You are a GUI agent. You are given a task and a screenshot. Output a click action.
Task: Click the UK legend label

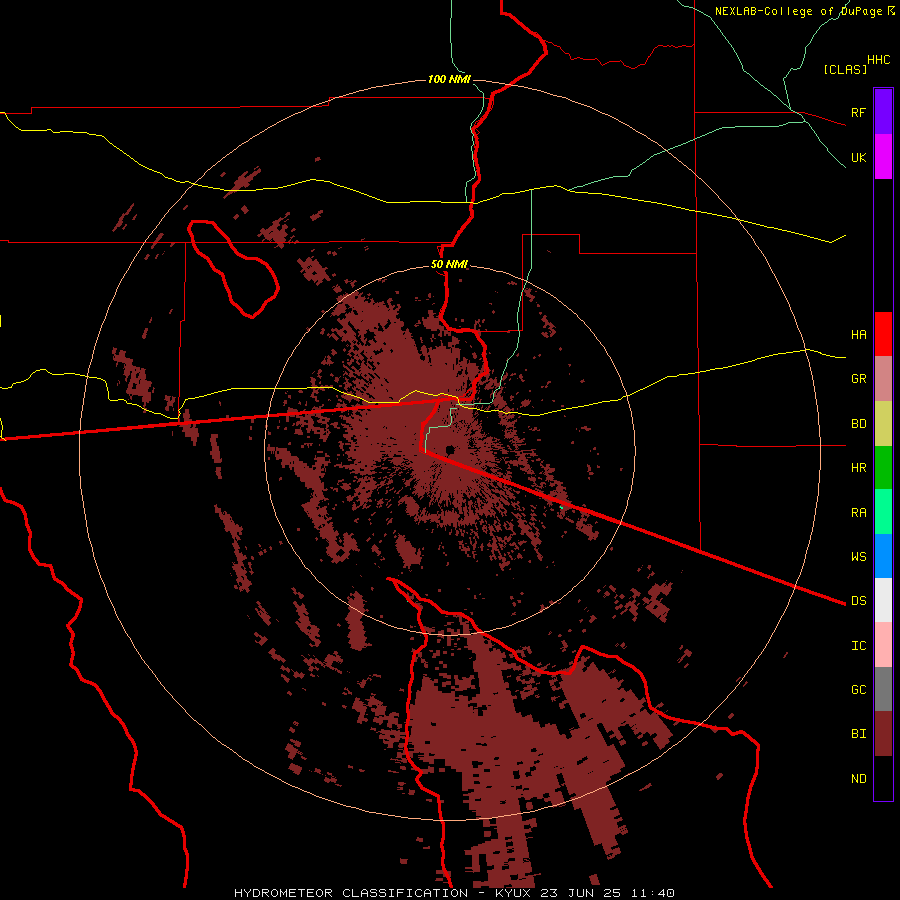click(858, 158)
